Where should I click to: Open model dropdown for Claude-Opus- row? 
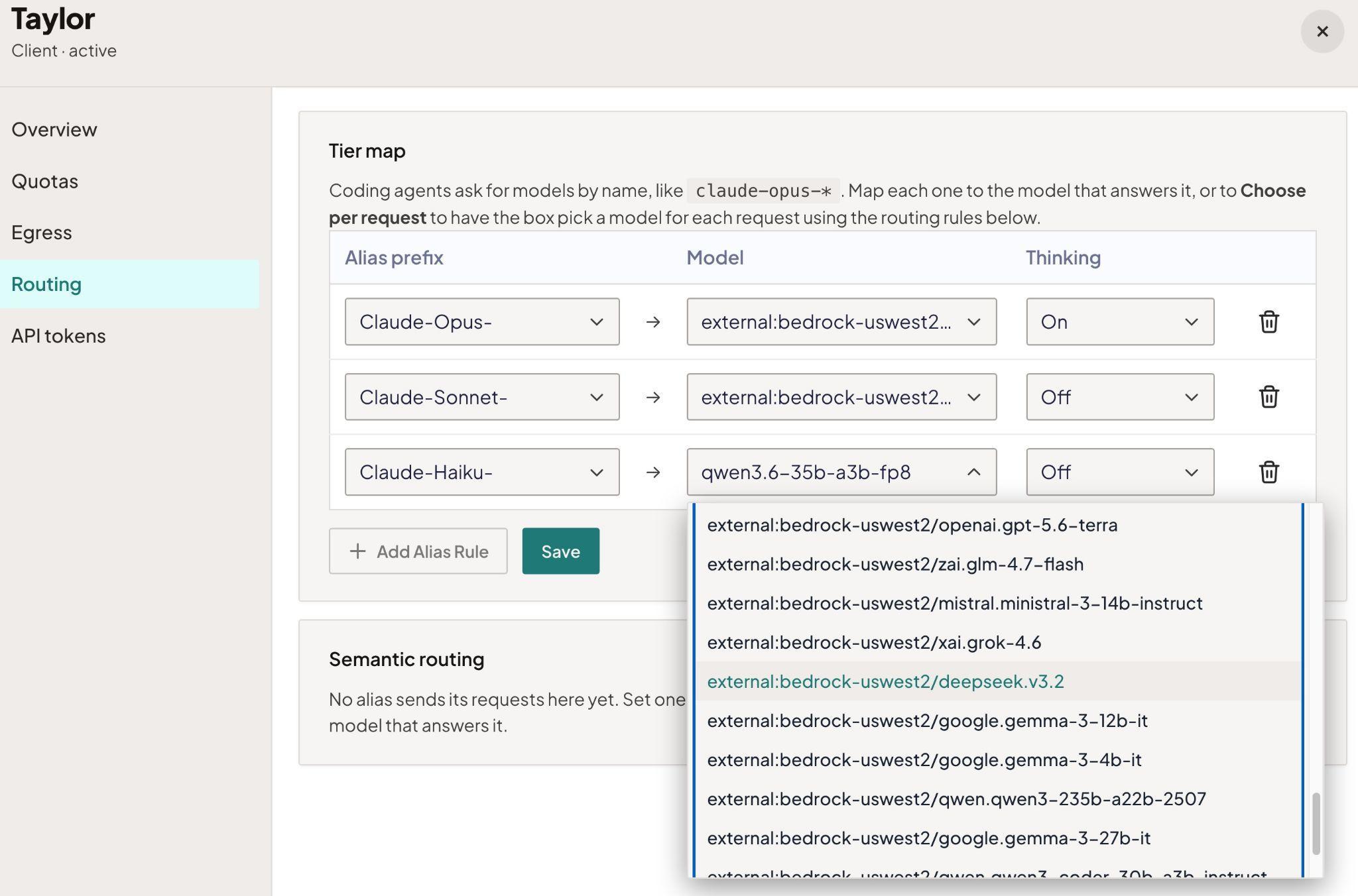click(x=841, y=321)
